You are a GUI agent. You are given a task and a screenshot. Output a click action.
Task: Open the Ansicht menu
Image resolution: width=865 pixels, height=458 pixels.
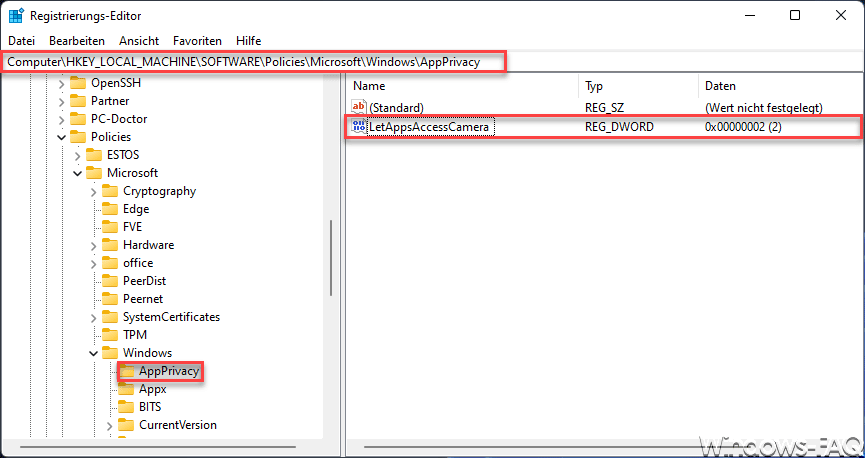139,41
